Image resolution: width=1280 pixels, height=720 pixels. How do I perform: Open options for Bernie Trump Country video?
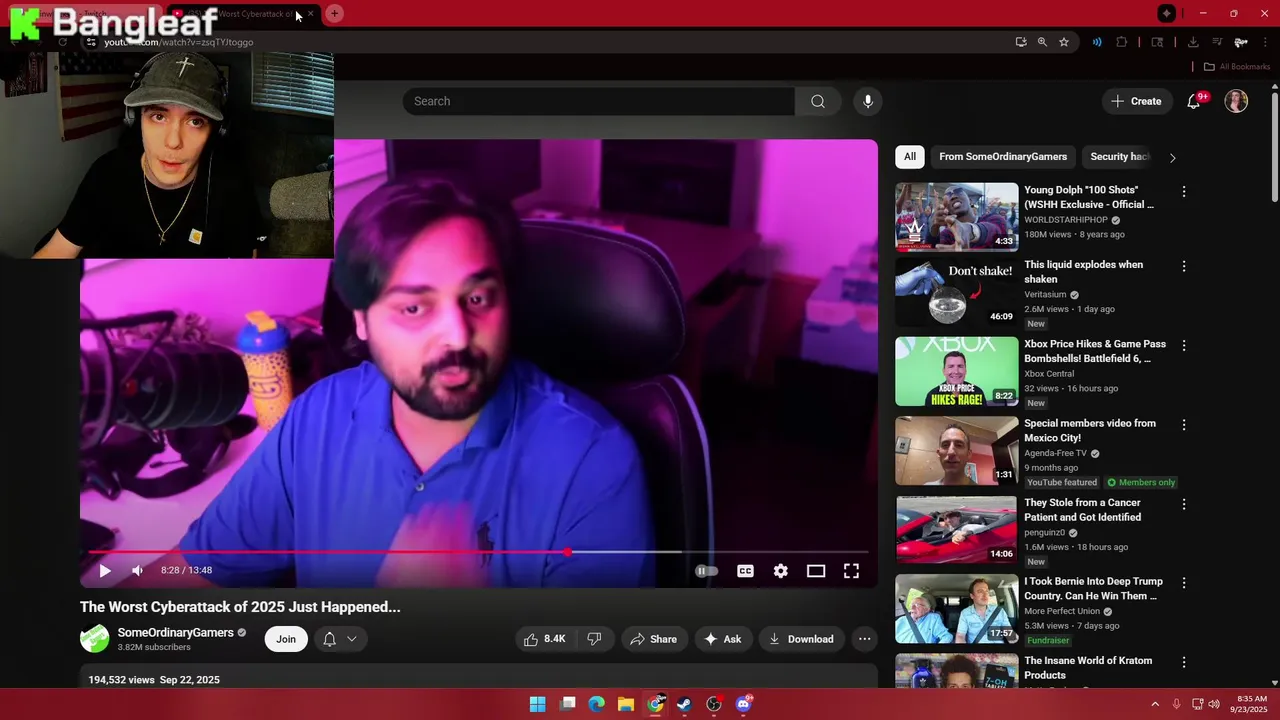pos(1184,582)
